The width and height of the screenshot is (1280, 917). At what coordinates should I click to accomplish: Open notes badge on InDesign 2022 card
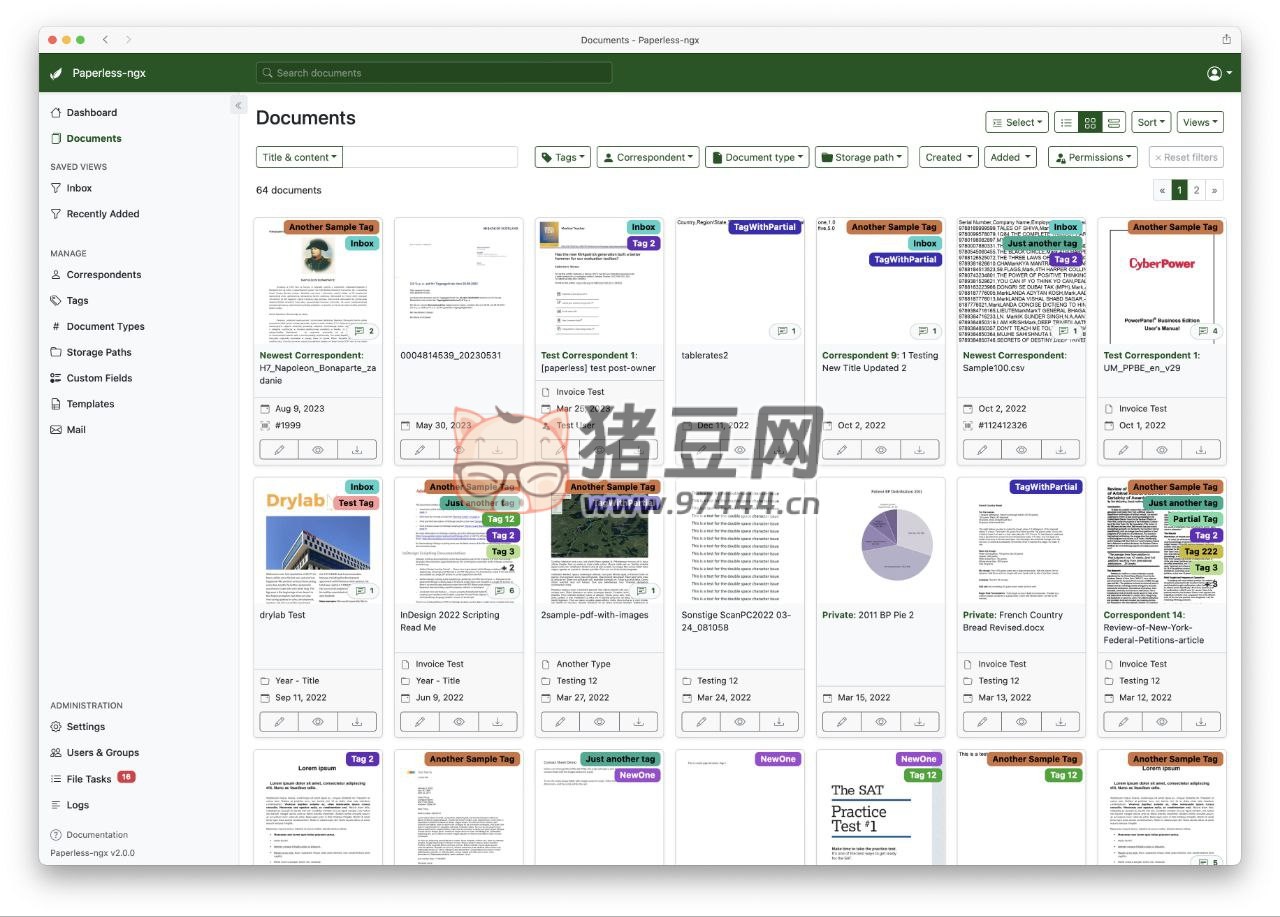click(504, 591)
